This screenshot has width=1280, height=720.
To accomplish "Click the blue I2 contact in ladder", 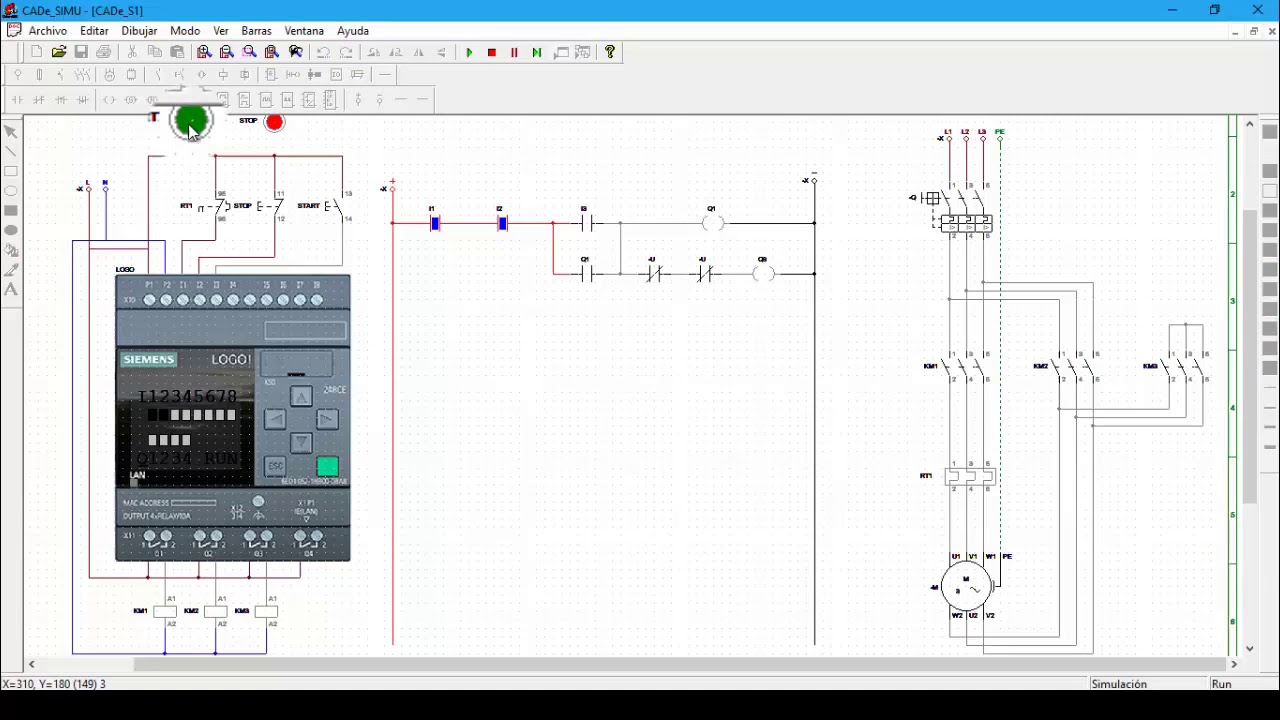I will click(502, 223).
